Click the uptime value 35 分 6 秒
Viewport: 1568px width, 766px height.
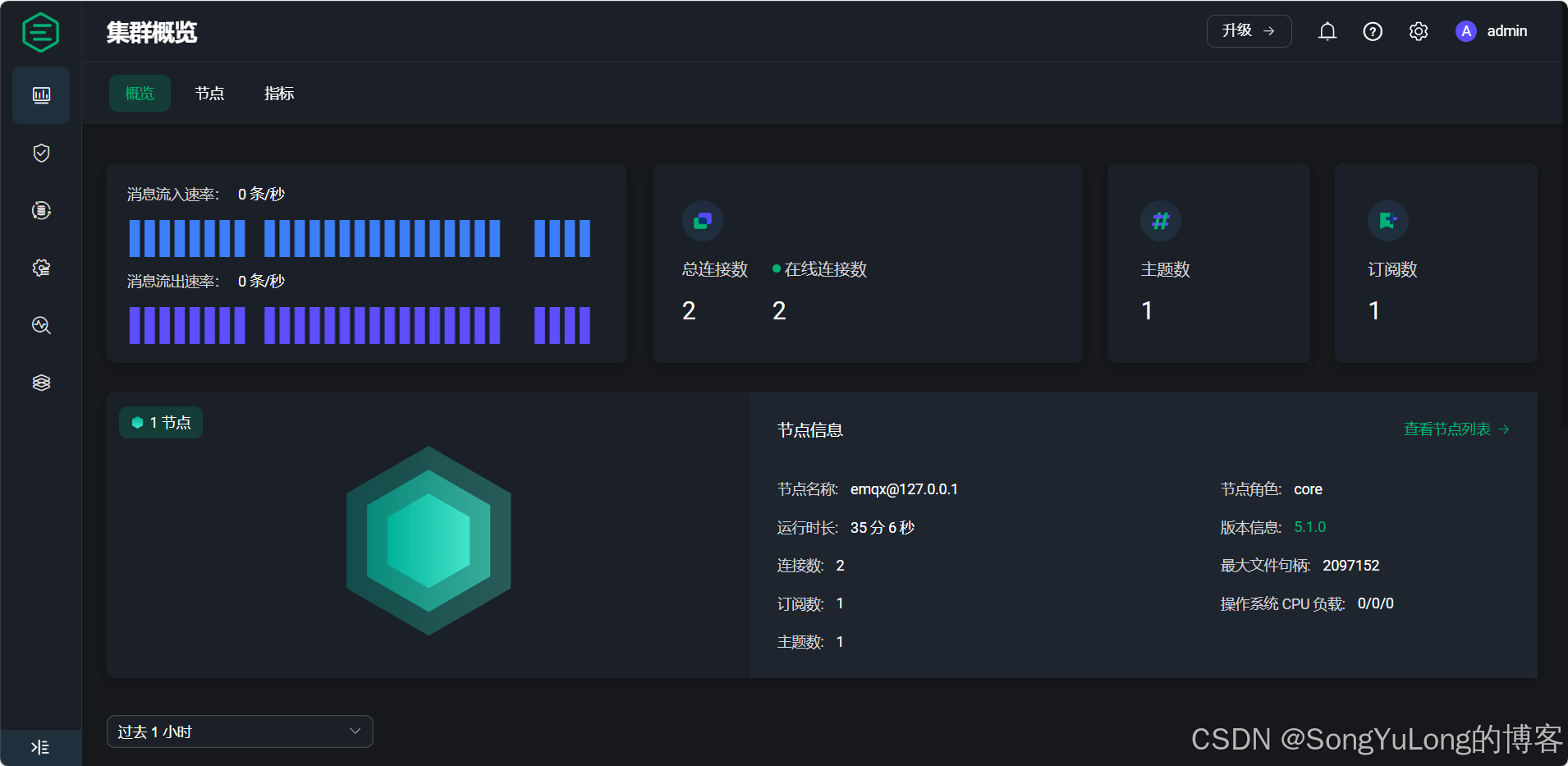tap(883, 528)
